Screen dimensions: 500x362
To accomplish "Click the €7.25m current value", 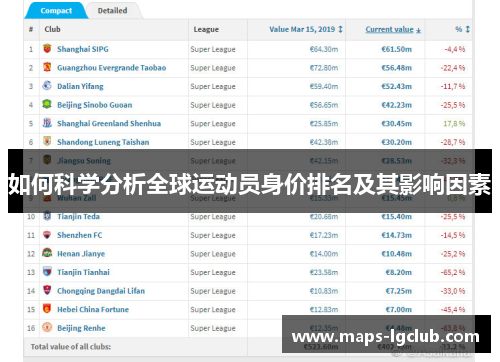I will 399,291.
